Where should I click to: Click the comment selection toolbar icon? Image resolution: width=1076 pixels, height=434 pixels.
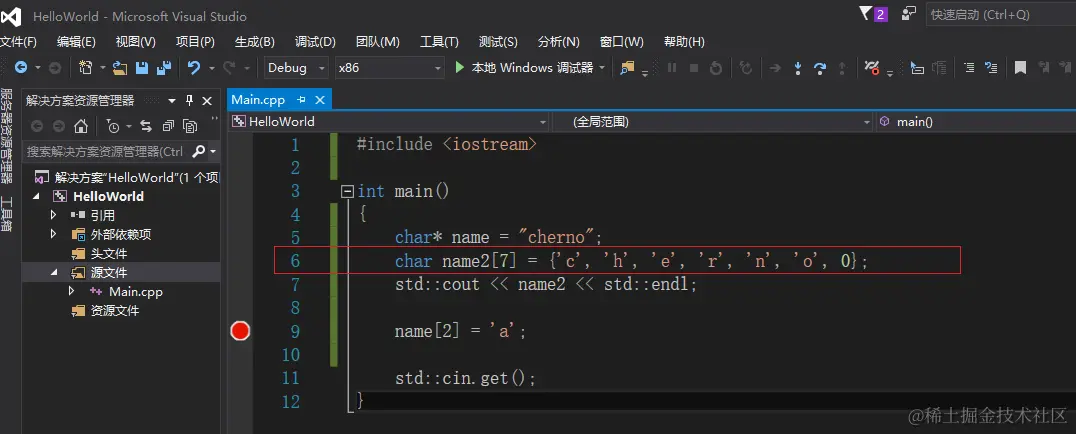(991, 67)
